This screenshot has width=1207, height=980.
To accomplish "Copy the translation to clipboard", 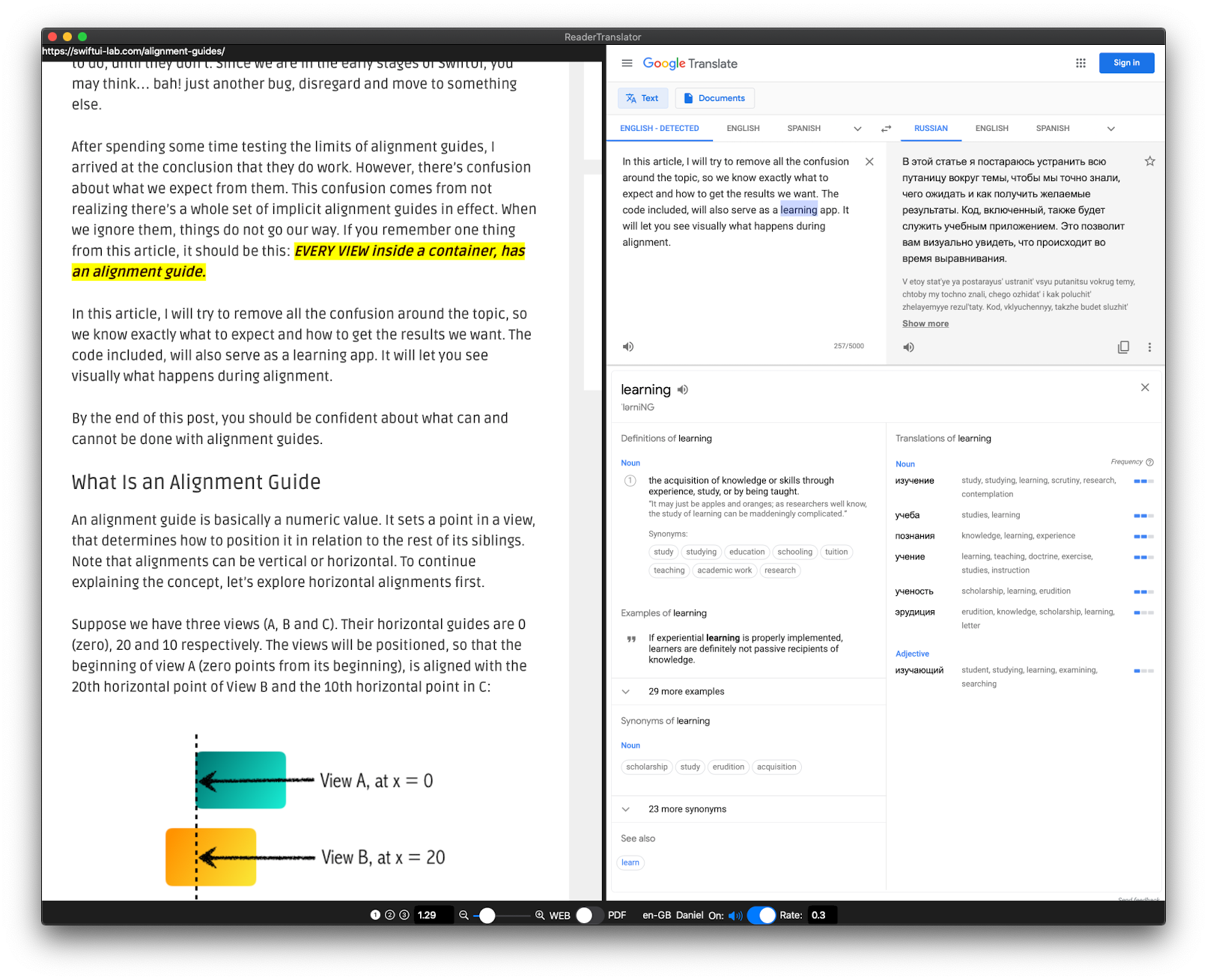I will click(1123, 347).
